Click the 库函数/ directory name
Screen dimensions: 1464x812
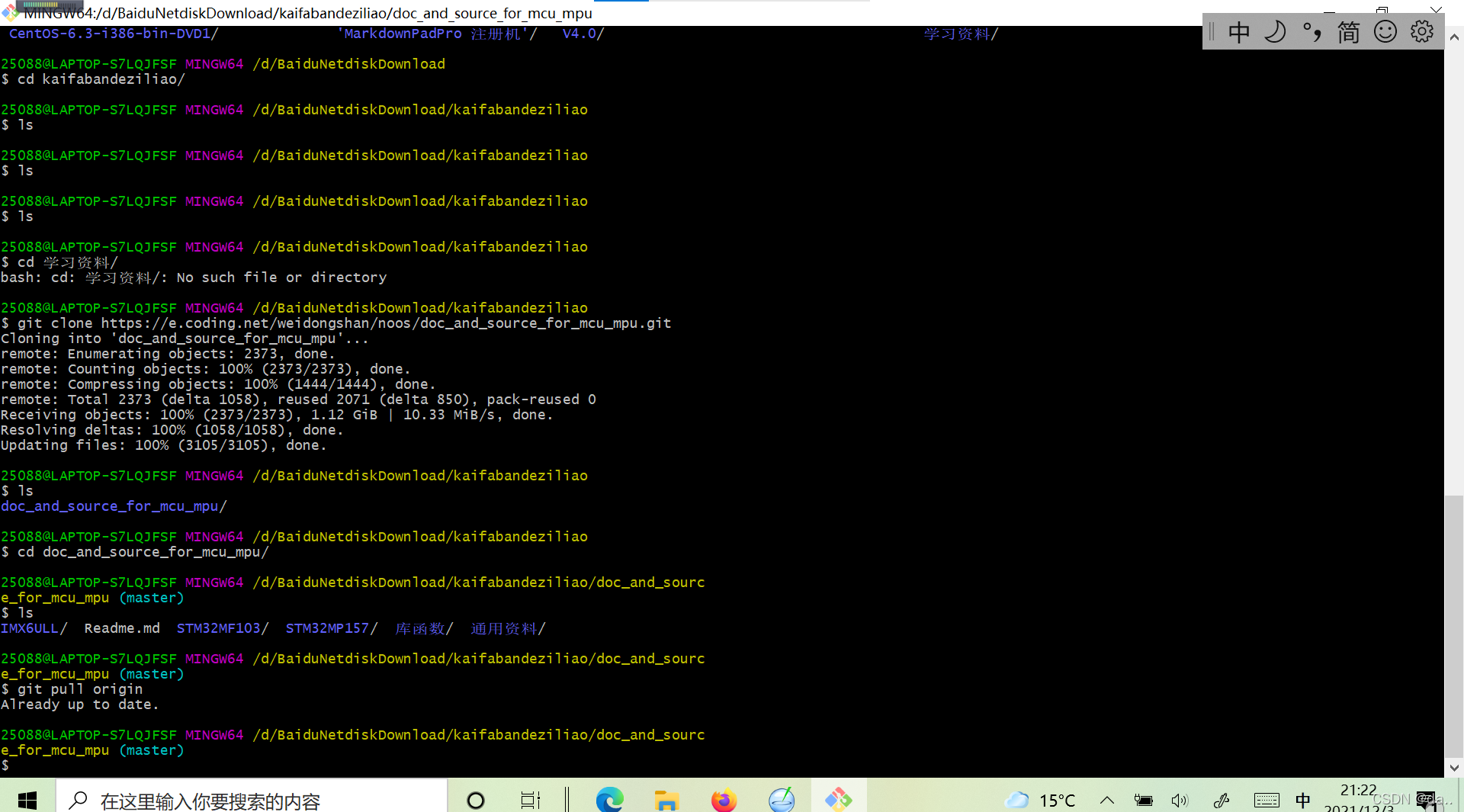coord(424,628)
